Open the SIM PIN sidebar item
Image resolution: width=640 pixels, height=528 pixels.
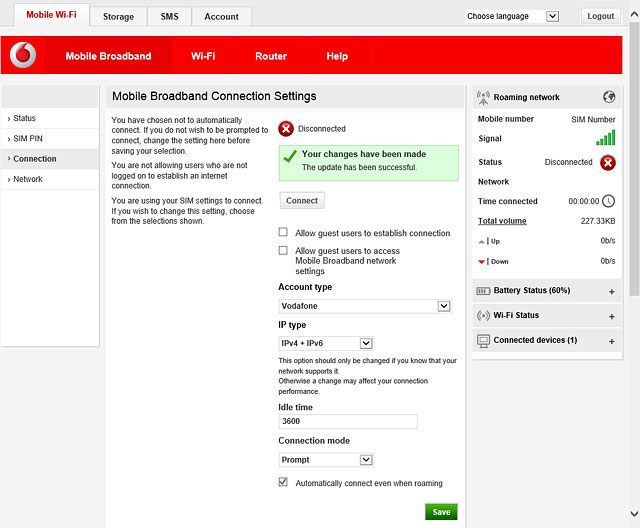coord(50,139)
